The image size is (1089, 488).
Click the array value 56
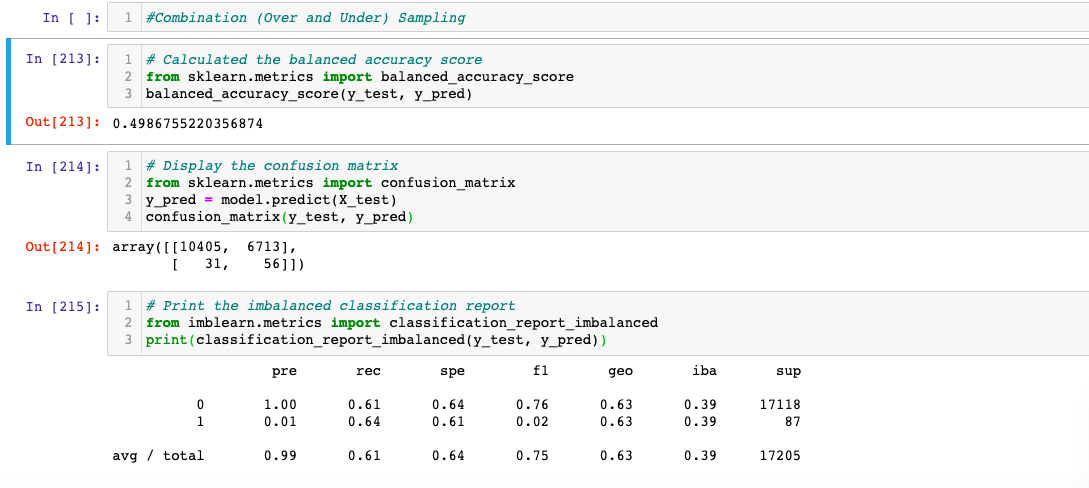(271, 264)
